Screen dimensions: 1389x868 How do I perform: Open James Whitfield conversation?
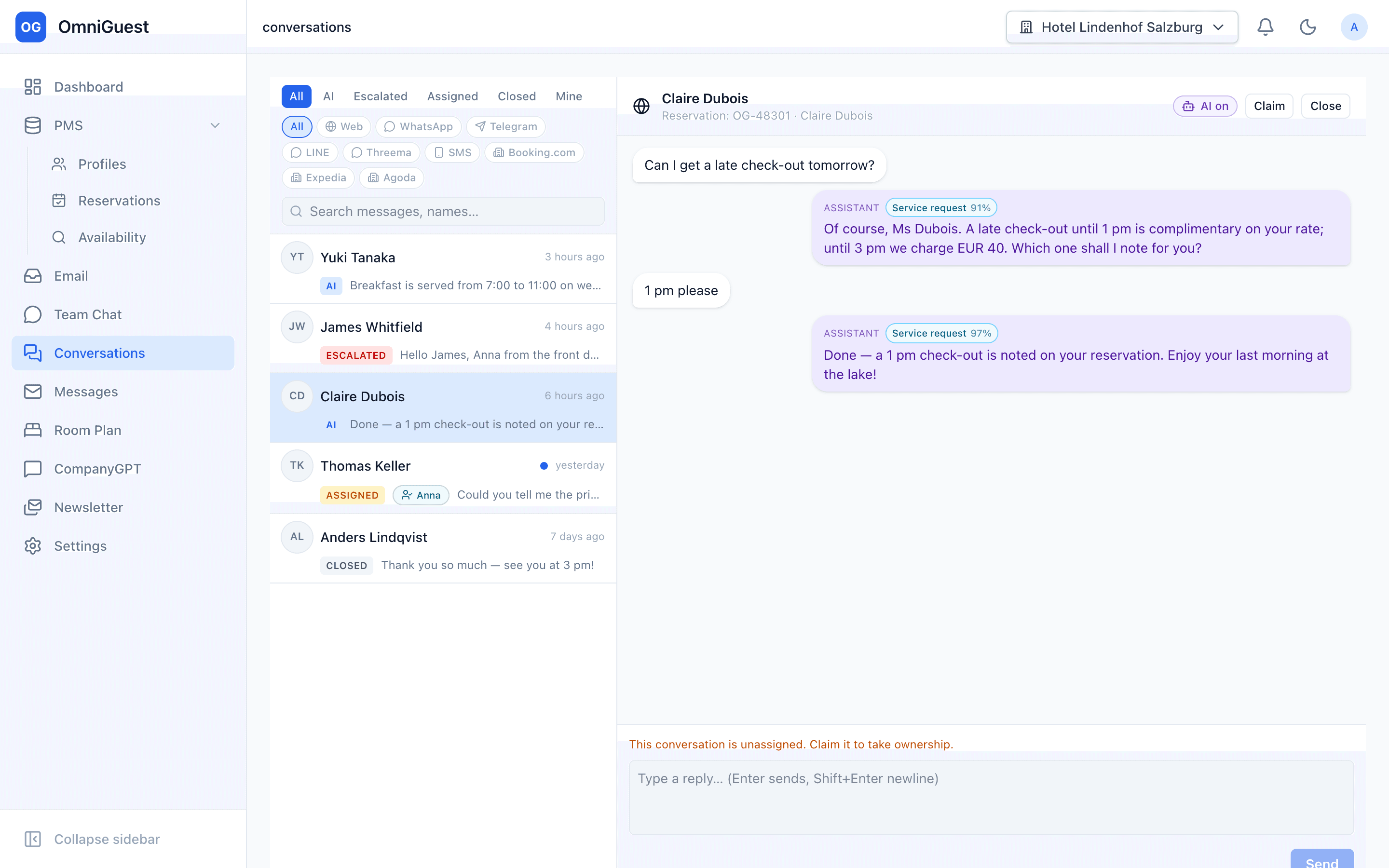(x=443, y=339)
